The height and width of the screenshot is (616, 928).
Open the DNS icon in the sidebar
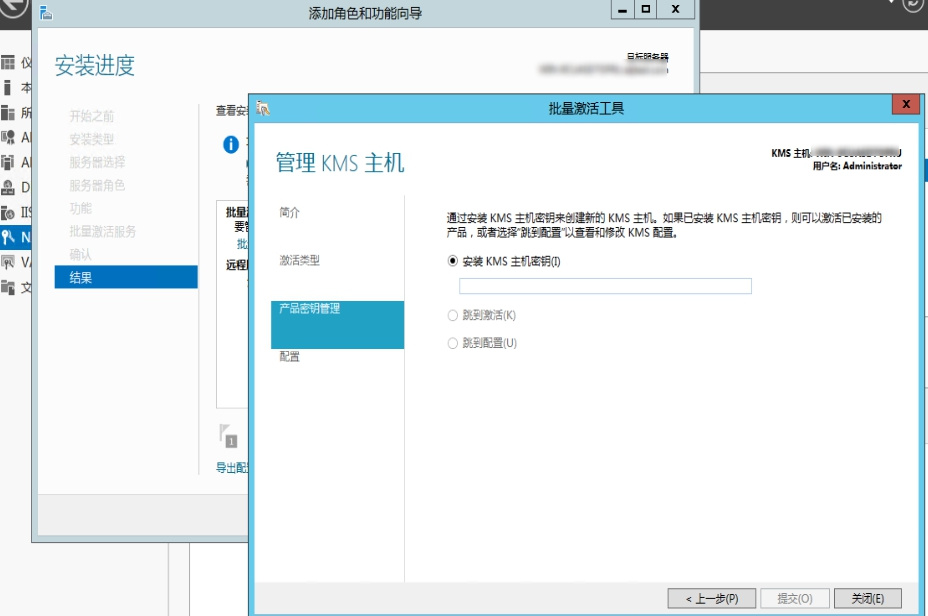[8, 188]
